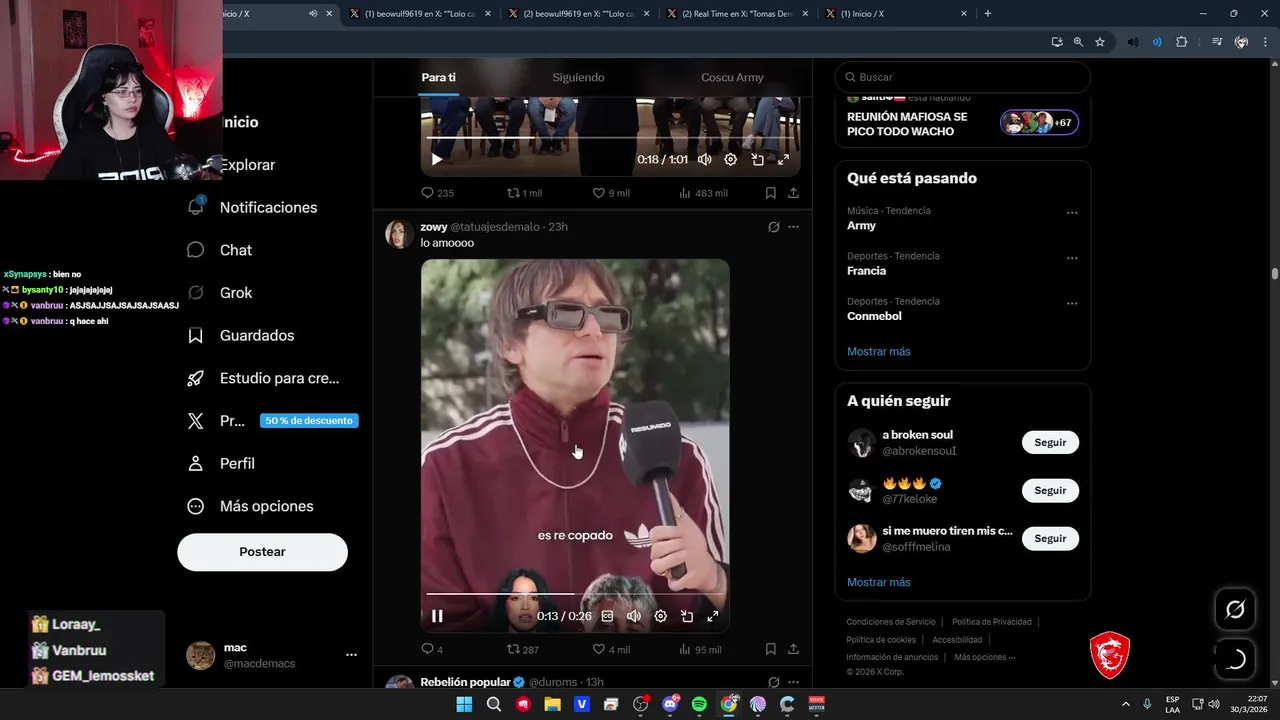This screenshot has height=720, width=1280.
Task: Click the Buscar search field
Action: (x=962, y=77)
